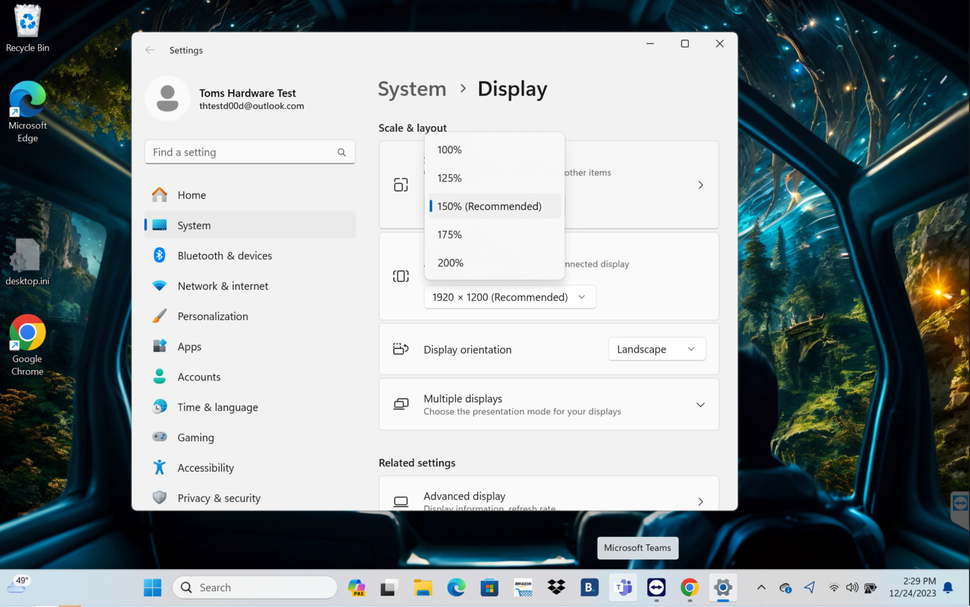Launch TeamViewer from the taskbar
Image resolution: width=970 pixels, height=607 pixels.
click(x=656, y=588)
